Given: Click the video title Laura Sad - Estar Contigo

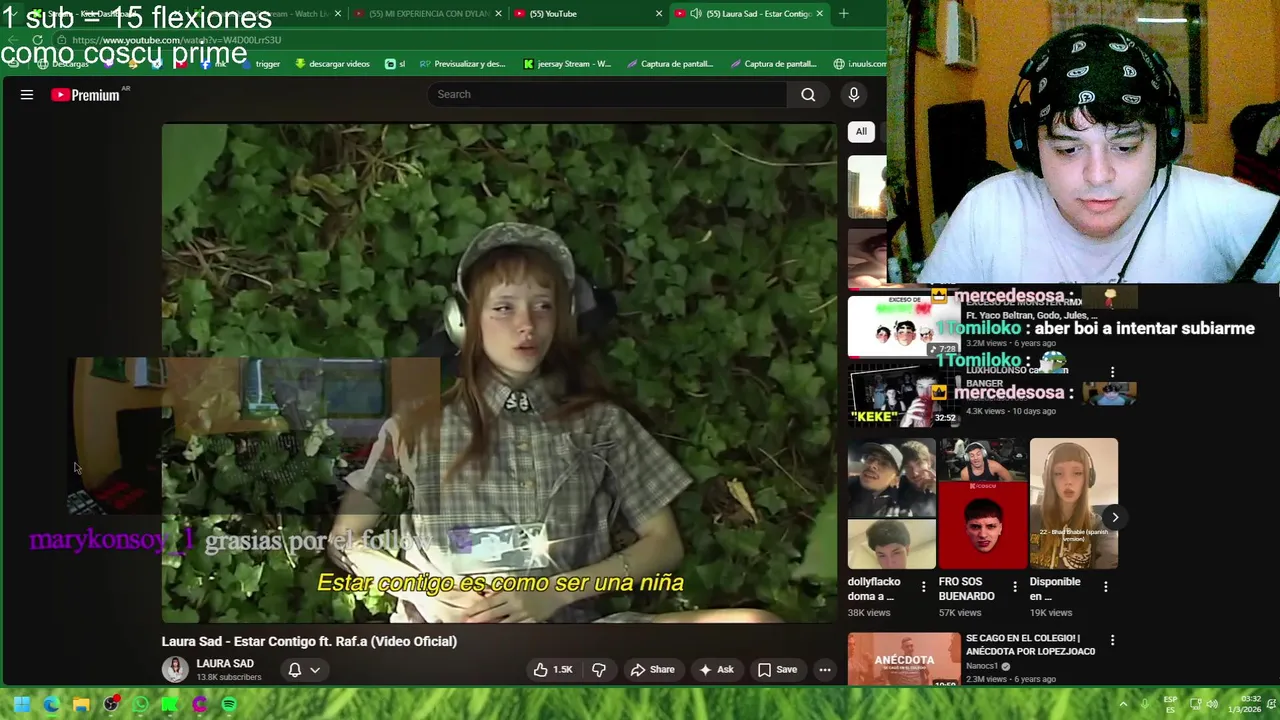Looking at the screenshot, I should [309, 641].
